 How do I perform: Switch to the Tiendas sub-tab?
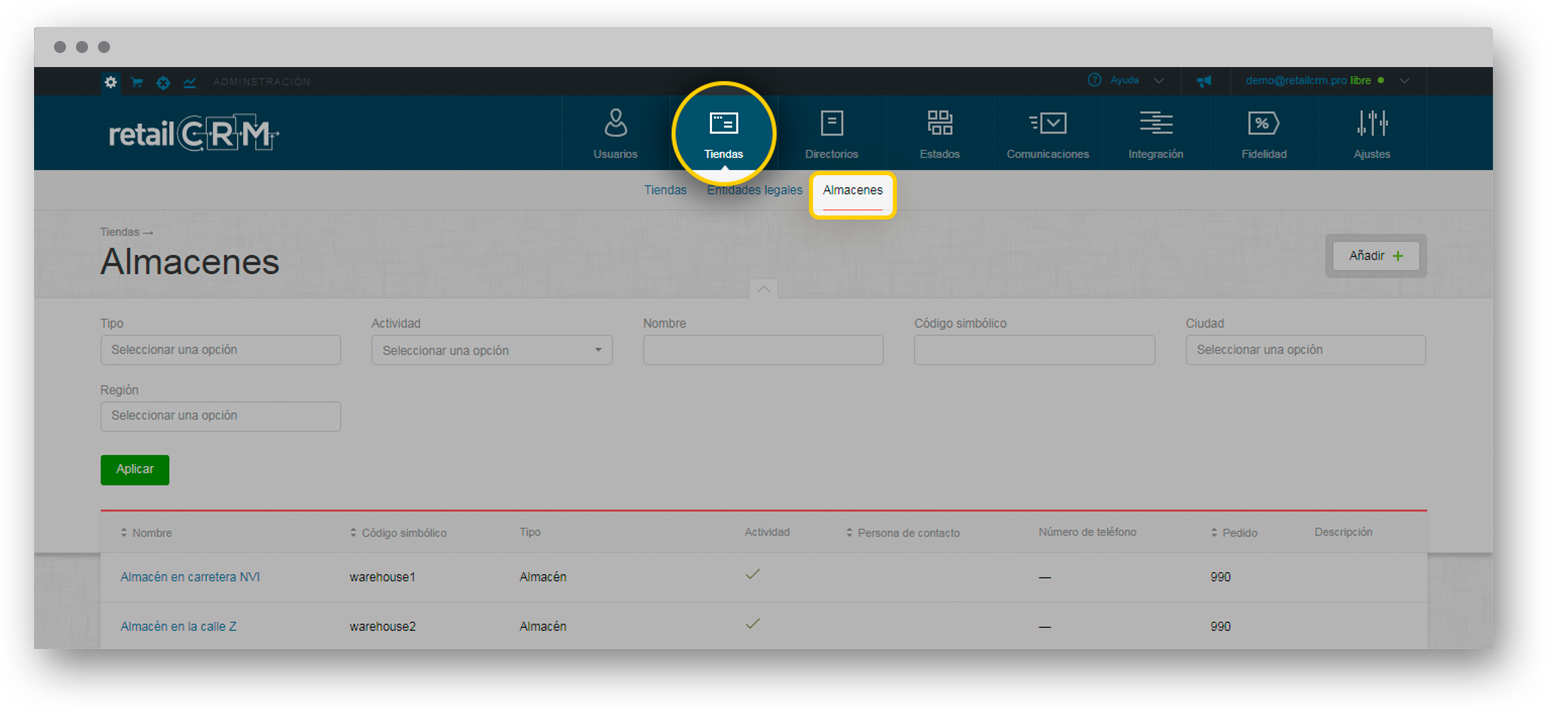pyautogui.click(x=665, y=190)
